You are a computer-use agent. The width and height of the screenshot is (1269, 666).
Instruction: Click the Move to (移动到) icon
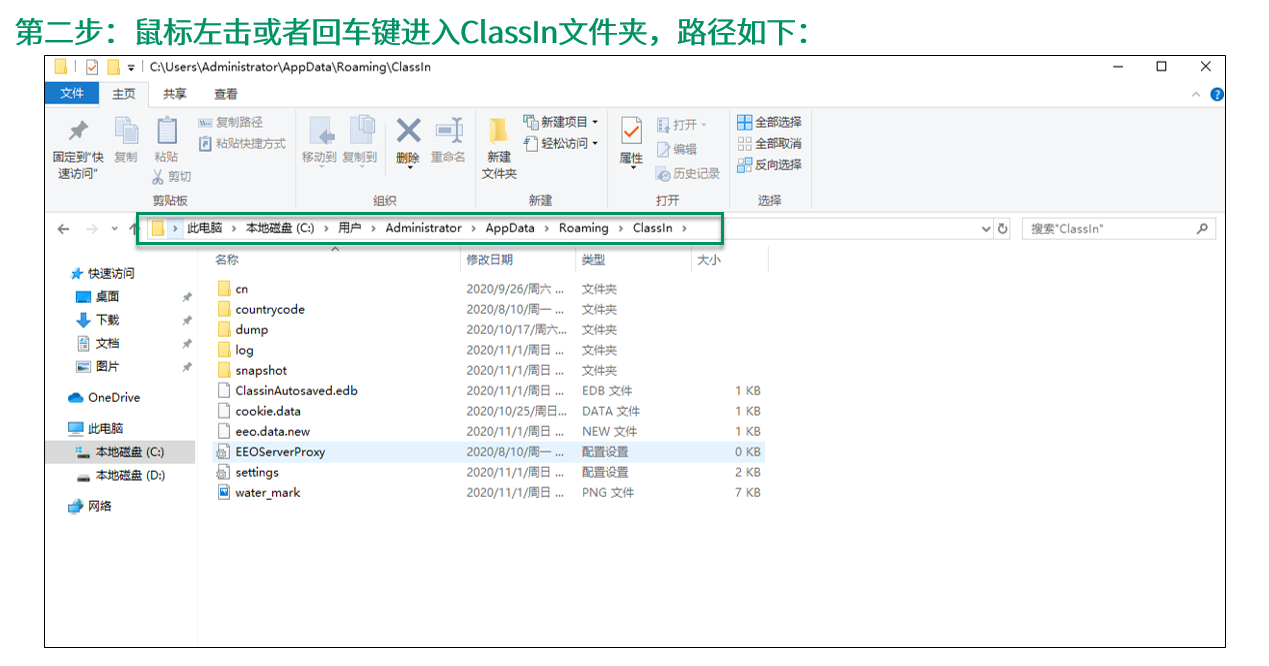[x=320, y=131]
